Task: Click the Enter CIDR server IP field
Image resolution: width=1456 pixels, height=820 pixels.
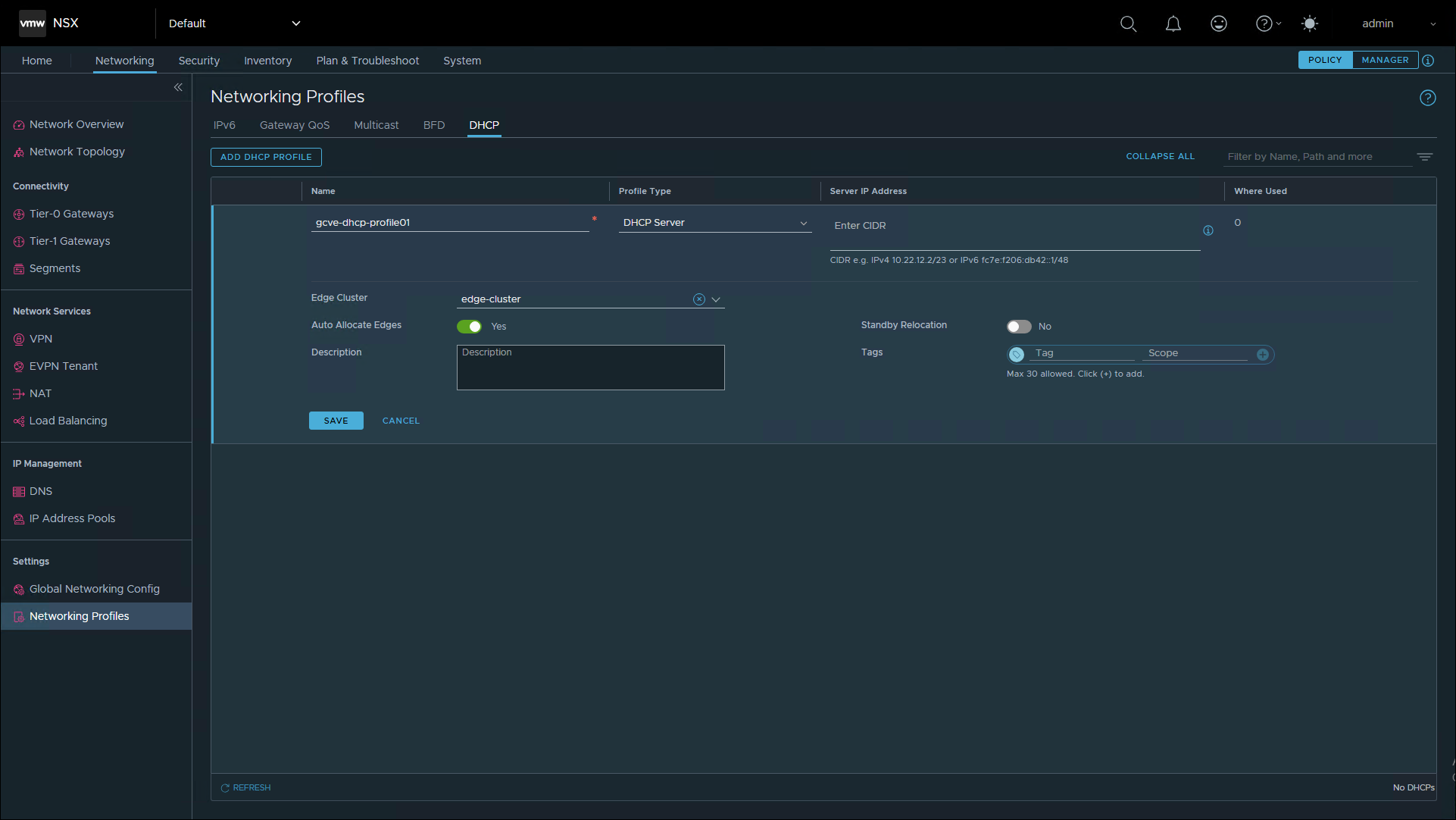Action: [x=1014, y=230]
